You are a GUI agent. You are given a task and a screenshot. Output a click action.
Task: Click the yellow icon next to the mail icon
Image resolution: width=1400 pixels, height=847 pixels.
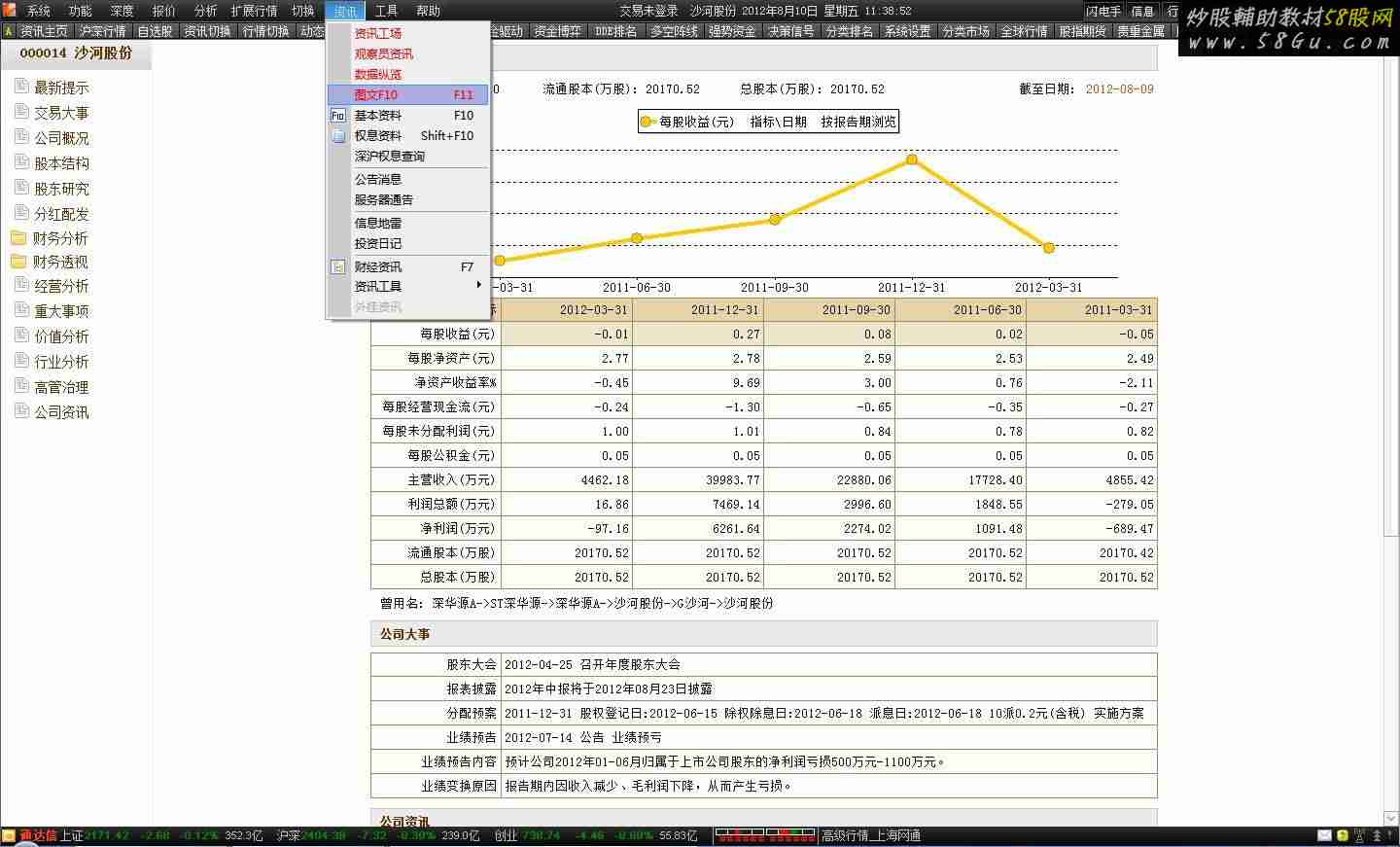click(1342, 835)
